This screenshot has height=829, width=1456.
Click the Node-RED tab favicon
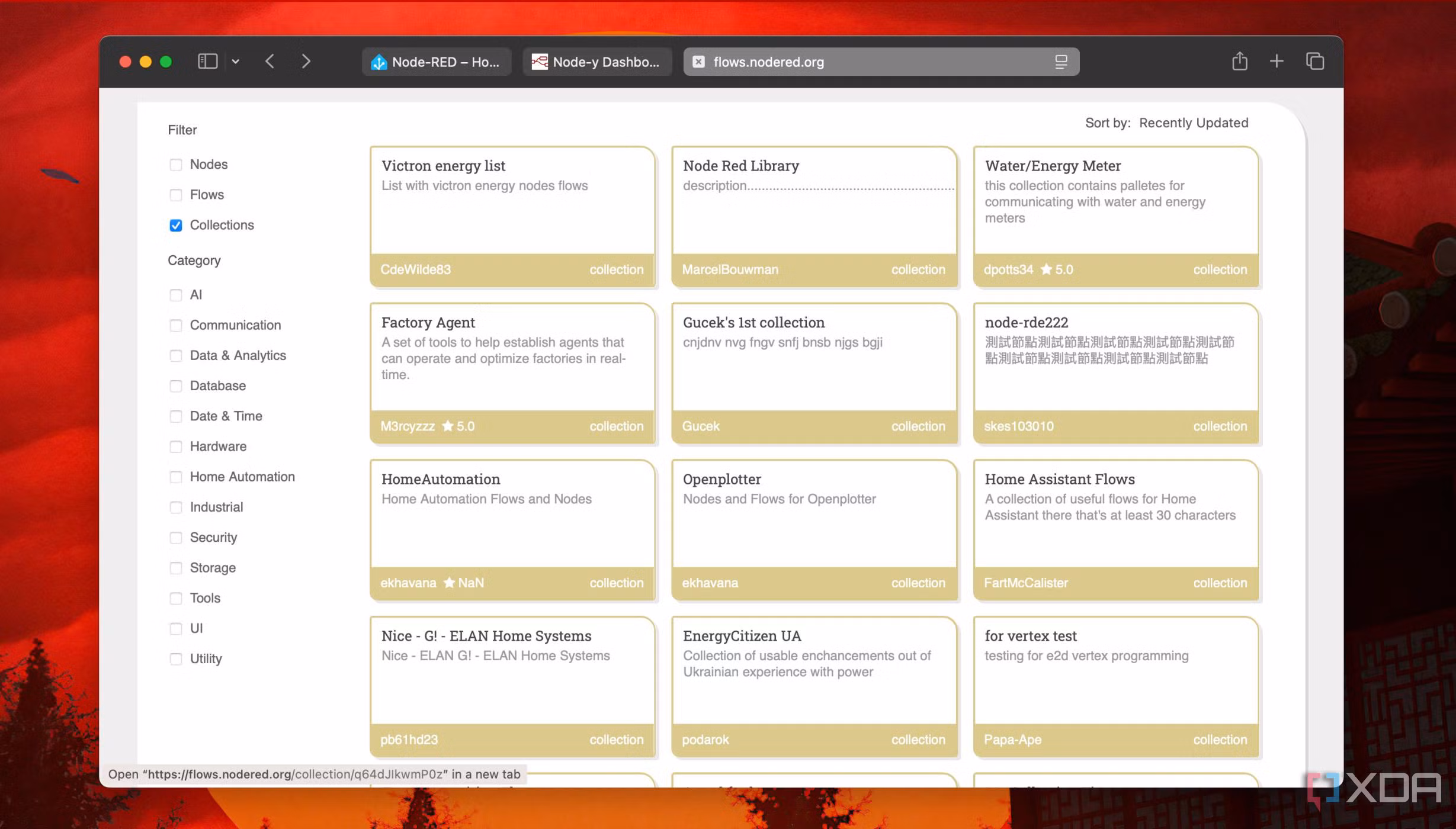379,62
